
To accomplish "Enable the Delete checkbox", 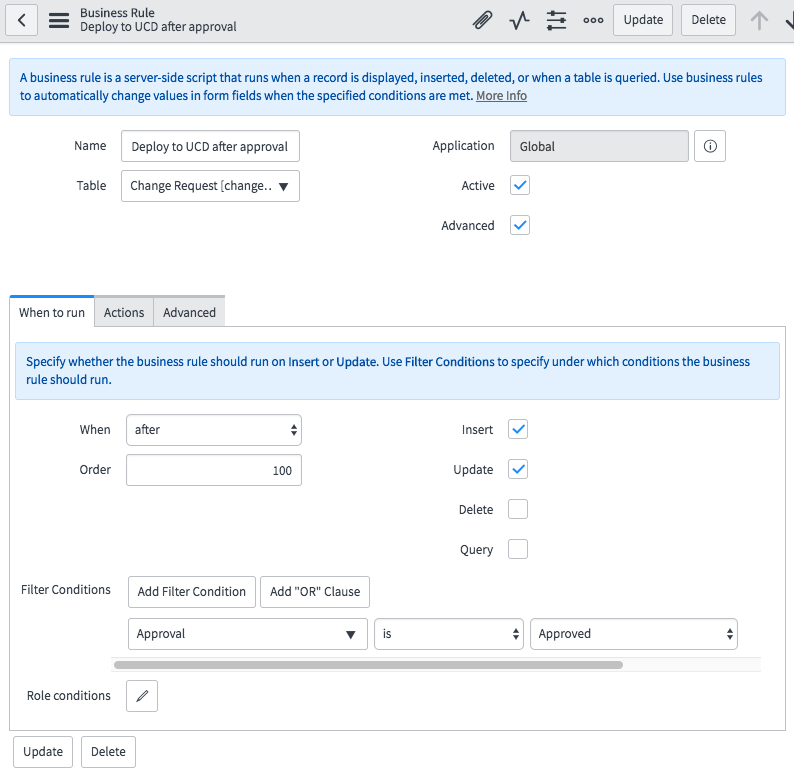I will 517,510.
